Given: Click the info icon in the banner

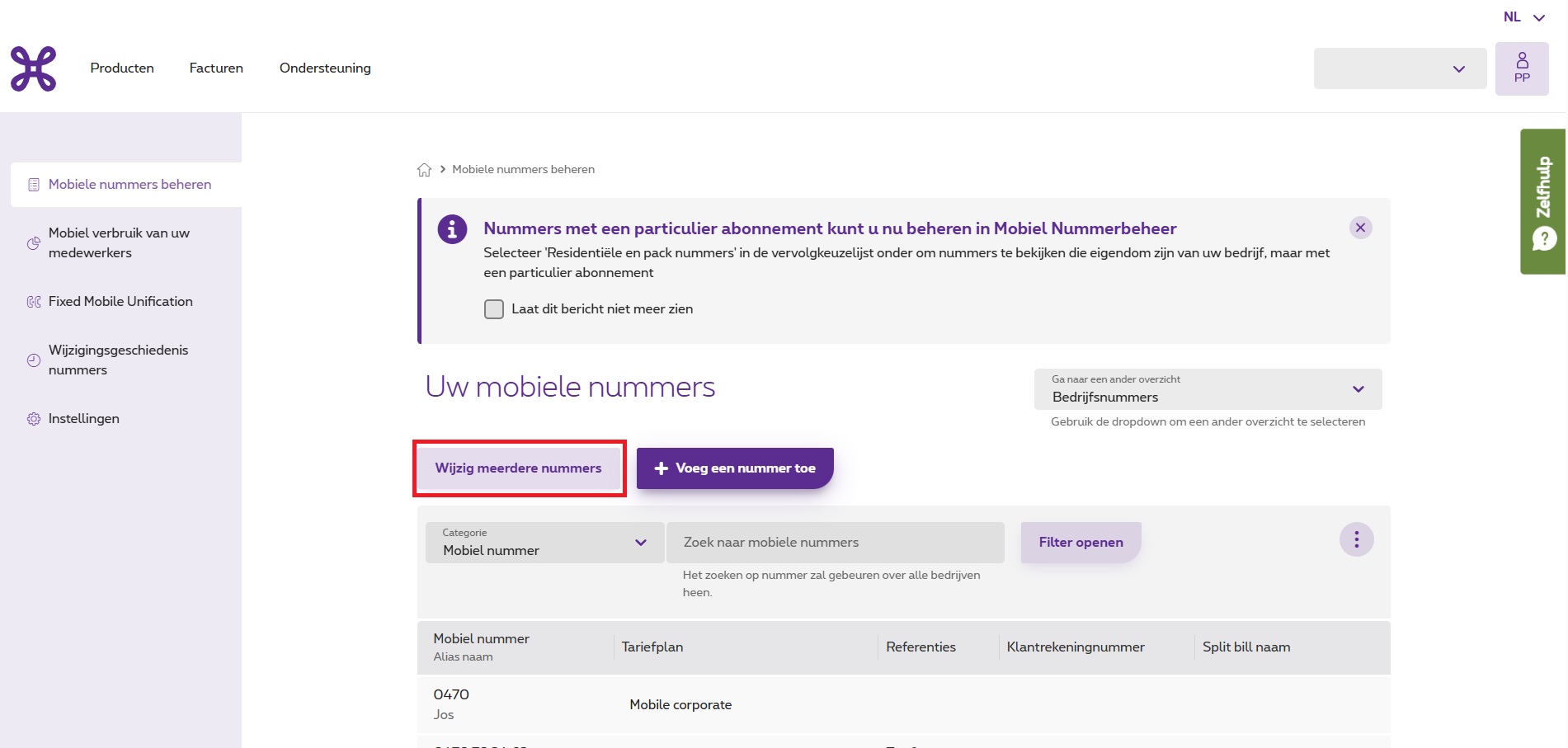Looking at the screenshot, I should click(x=452, y=229).
